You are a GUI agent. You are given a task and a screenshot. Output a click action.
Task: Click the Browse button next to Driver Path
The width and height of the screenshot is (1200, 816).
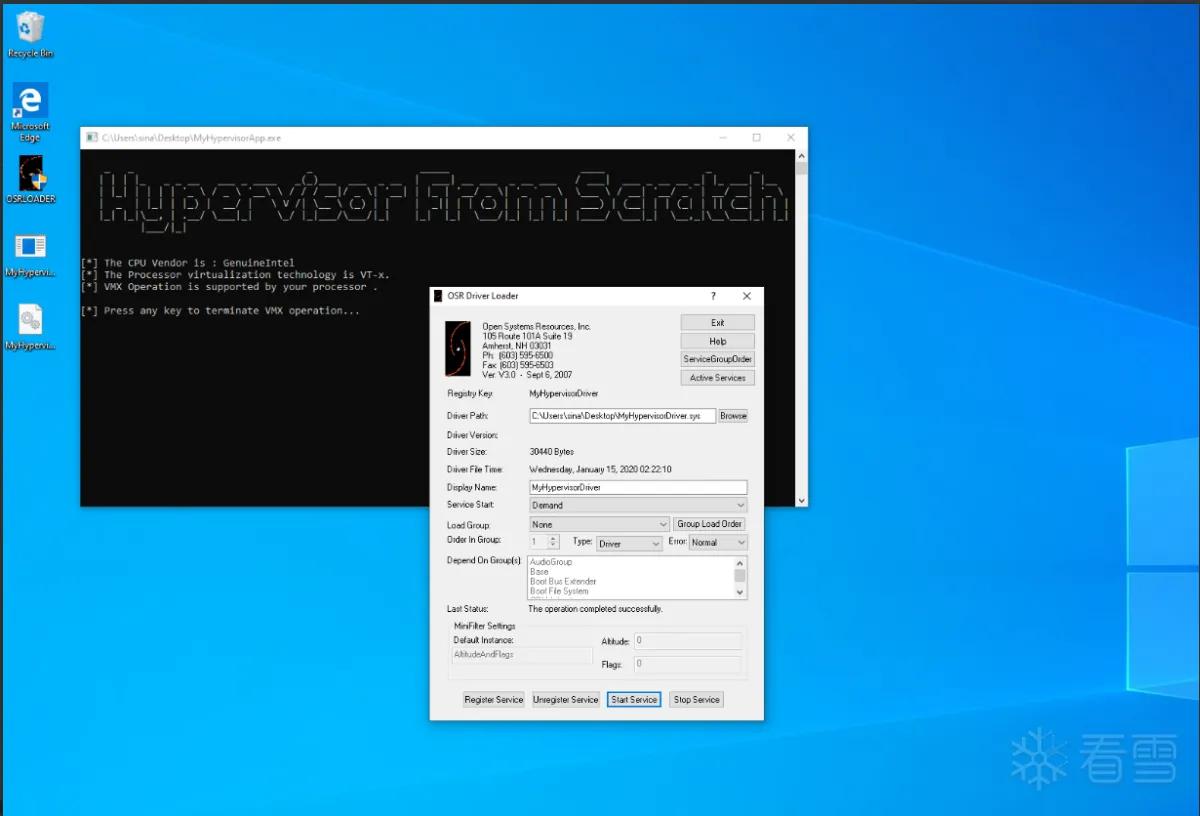pos(733,416)
